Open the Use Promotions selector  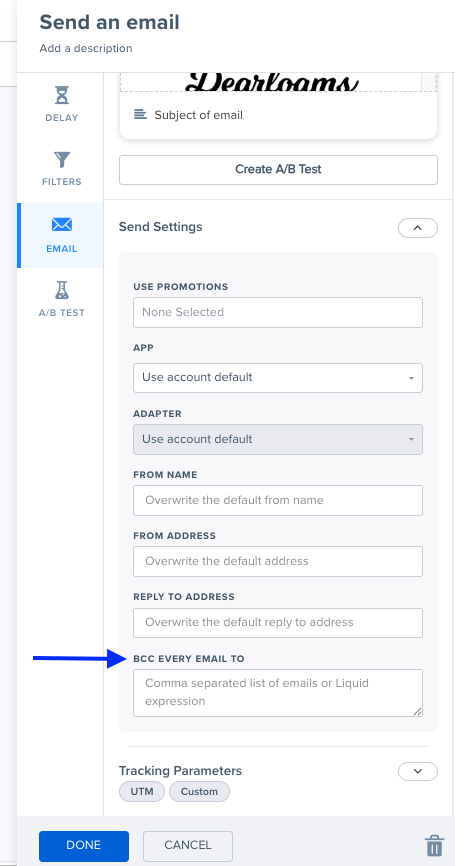(278, 312)
